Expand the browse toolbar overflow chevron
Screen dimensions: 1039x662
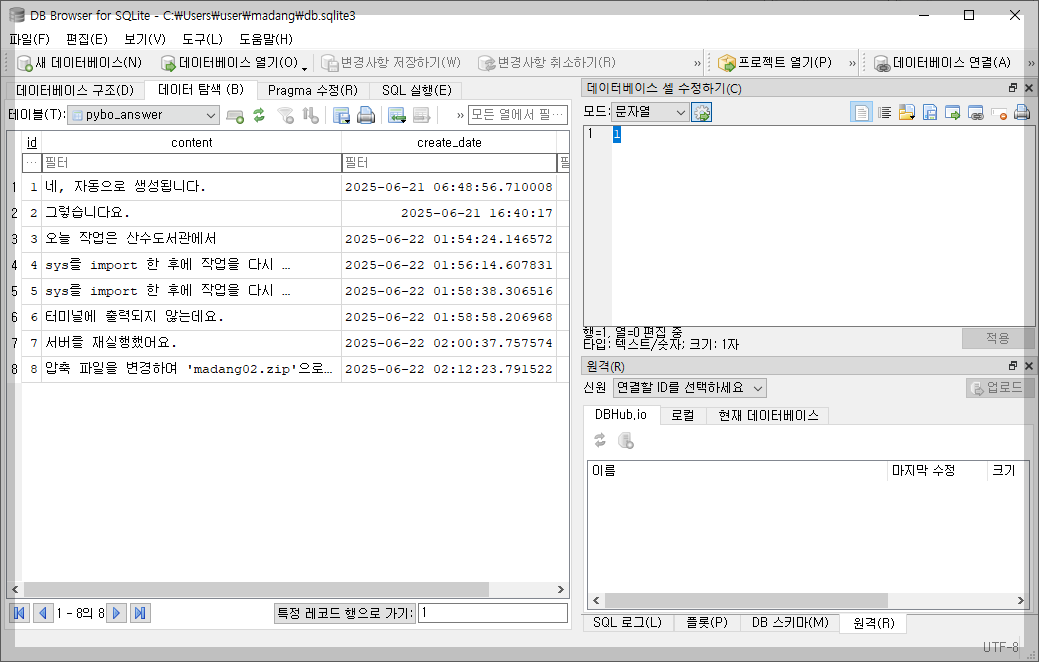click(x=460, y=115)
